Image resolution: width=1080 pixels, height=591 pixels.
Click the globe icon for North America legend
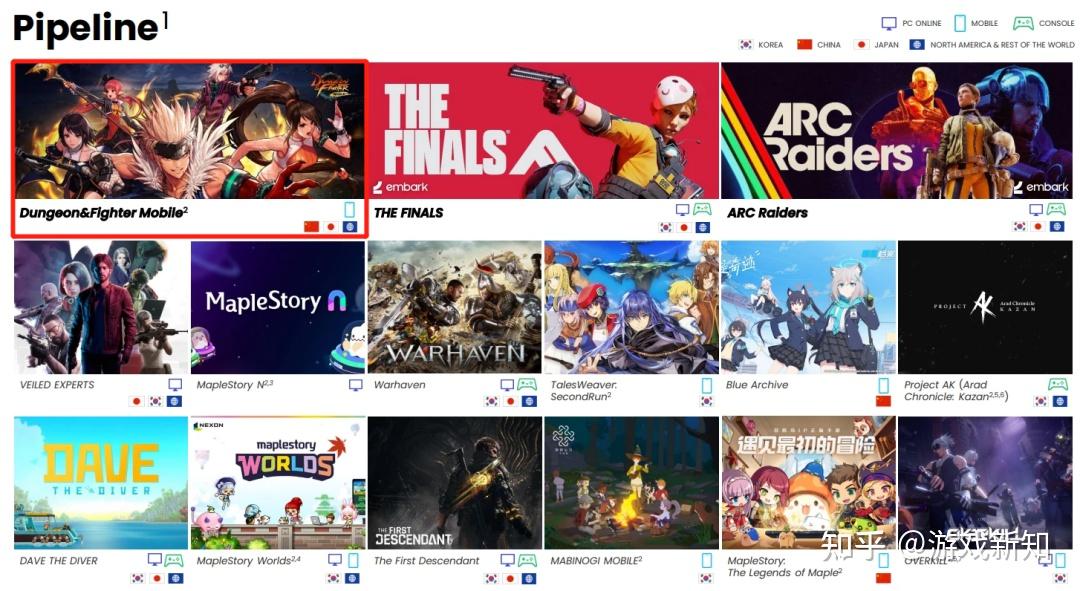coord(917,44)
